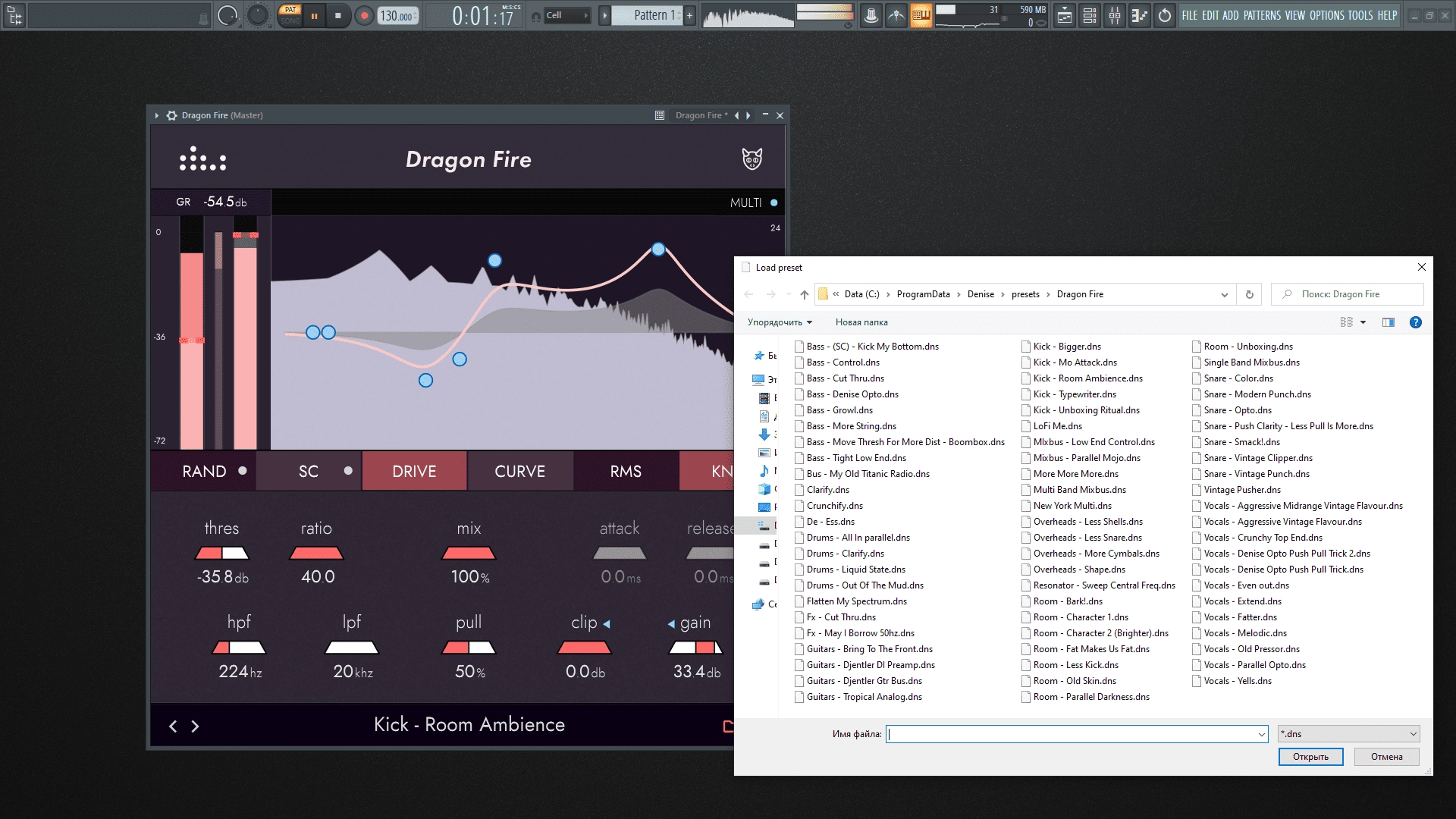Open the piano roll icon
Image resolution: width=1456 pixels, height=819 pixels.
point(1140,15)
